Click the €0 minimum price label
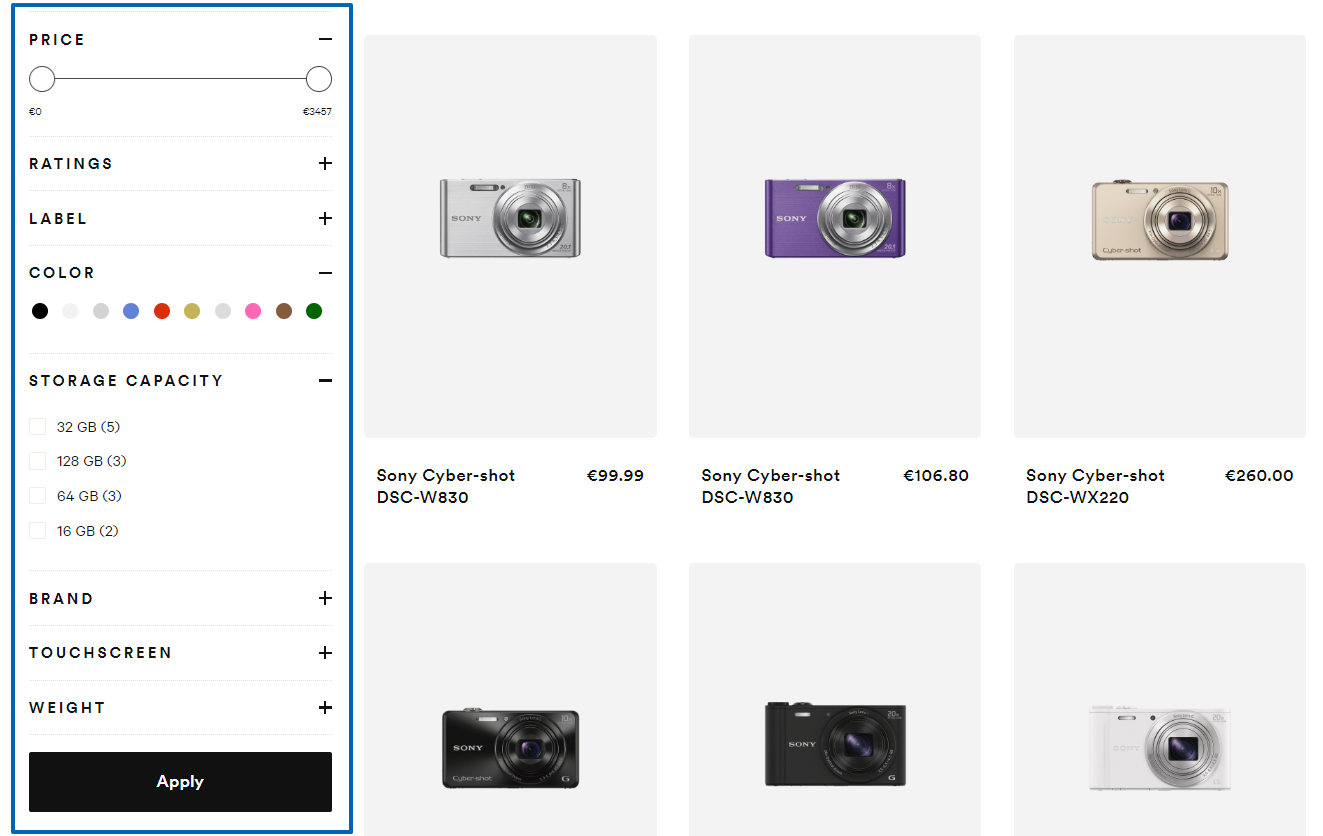 click(x=36, y=112)
